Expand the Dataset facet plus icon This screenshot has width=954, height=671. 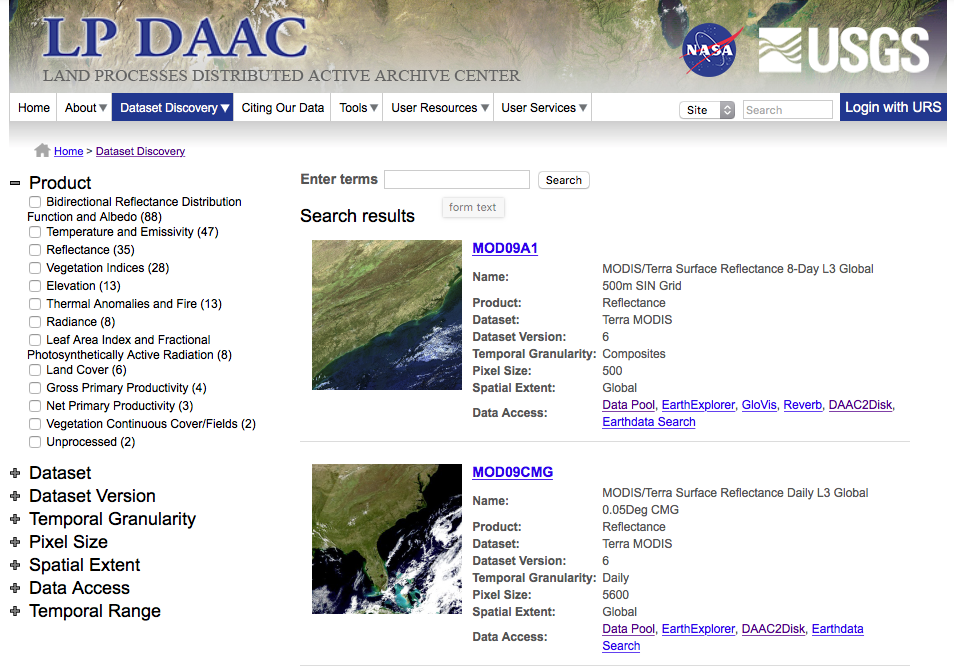tap(15, 473)
